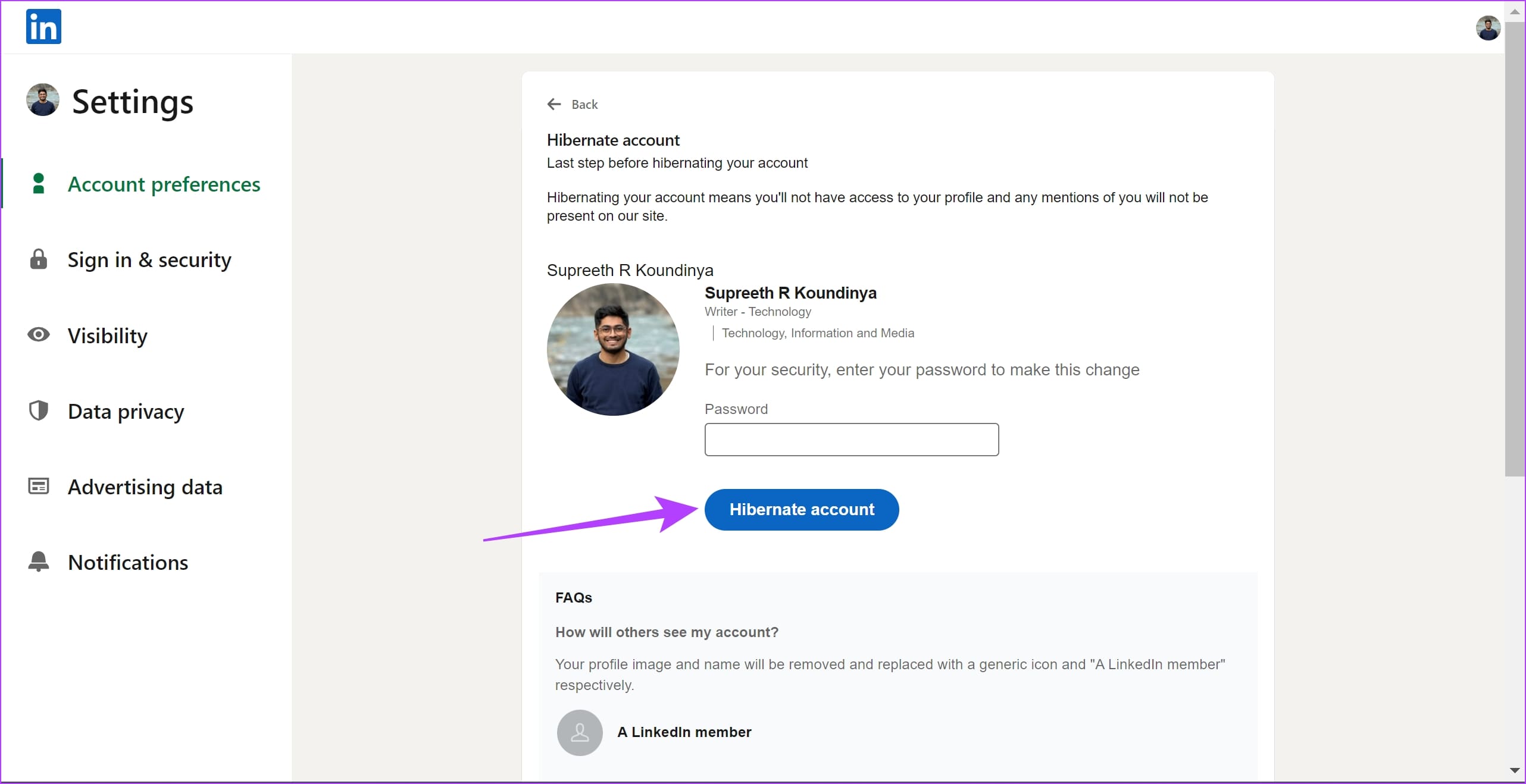Click the Advertising data icon
1526x784 pixels.
[39, 486]
